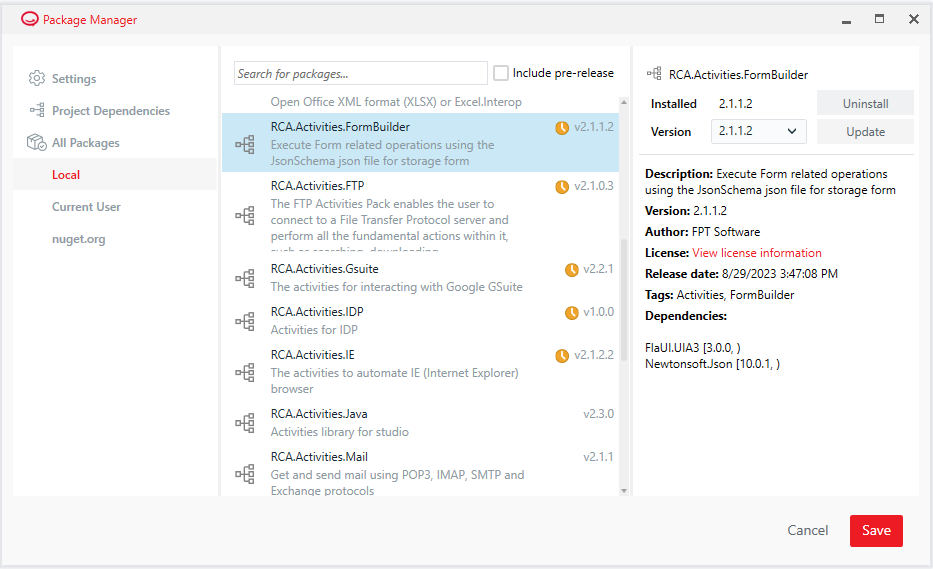Click the scrollbar down arrow
The height and width of the screenshot is (569, 933).
point(624,490)
